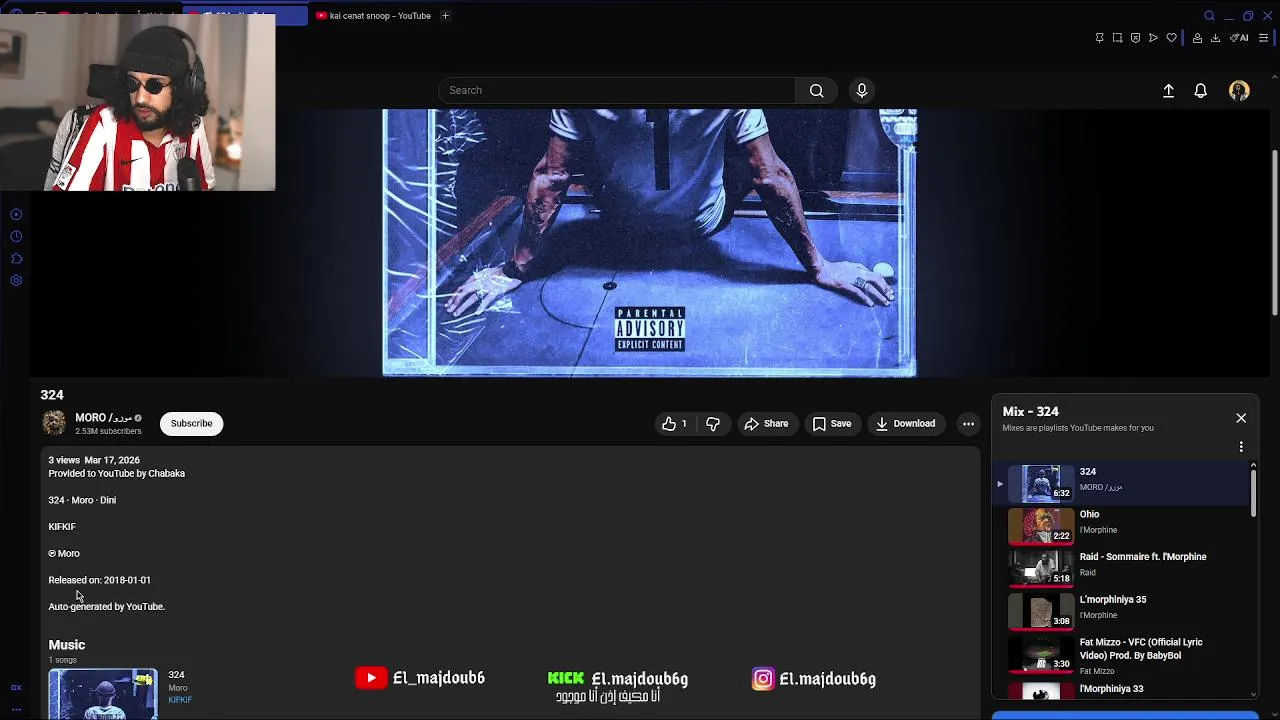The height and width of the screenshot is (720, 1280).
Task: Open the YouTube create/upload icon
Action: pyautogui.click(x=1168, y=90)
